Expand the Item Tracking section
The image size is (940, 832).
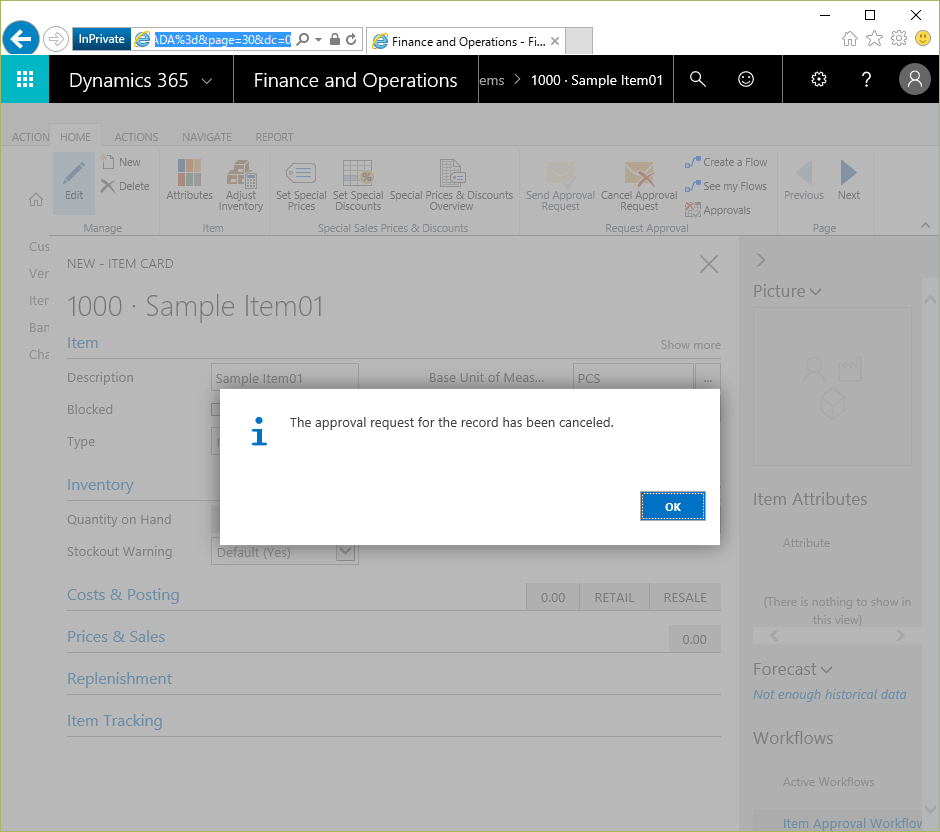[x=115, y=721]
